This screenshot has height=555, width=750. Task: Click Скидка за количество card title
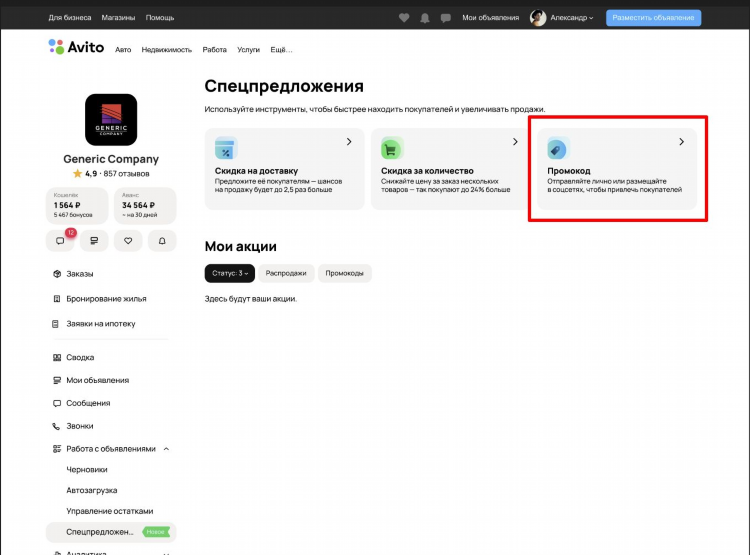tap(427, 171)
